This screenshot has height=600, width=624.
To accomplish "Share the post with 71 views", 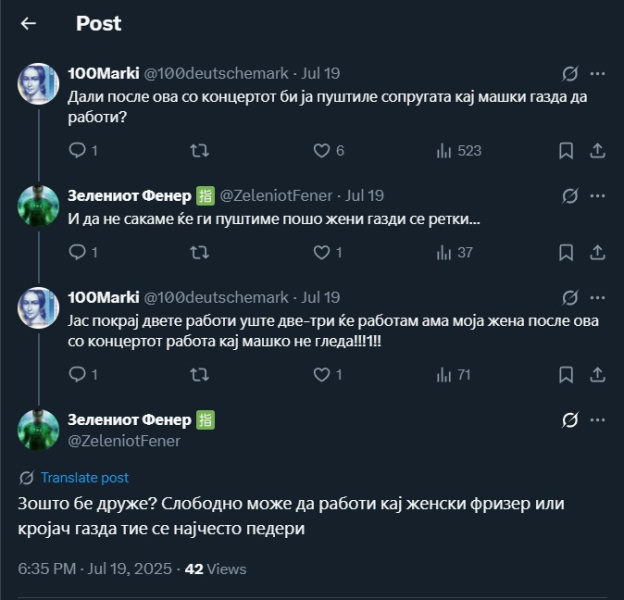I will (x=597, y=375).
